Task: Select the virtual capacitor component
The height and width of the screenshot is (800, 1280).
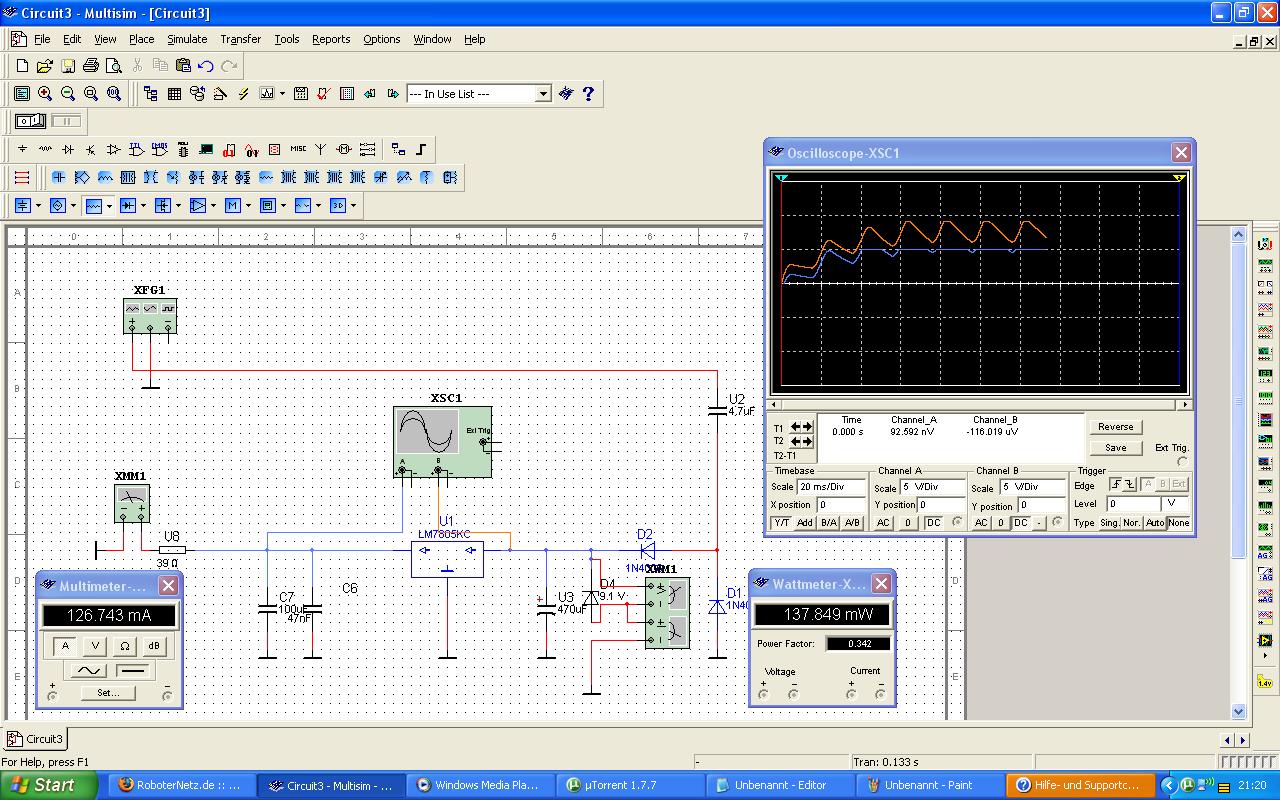Action: click(58, 177)
